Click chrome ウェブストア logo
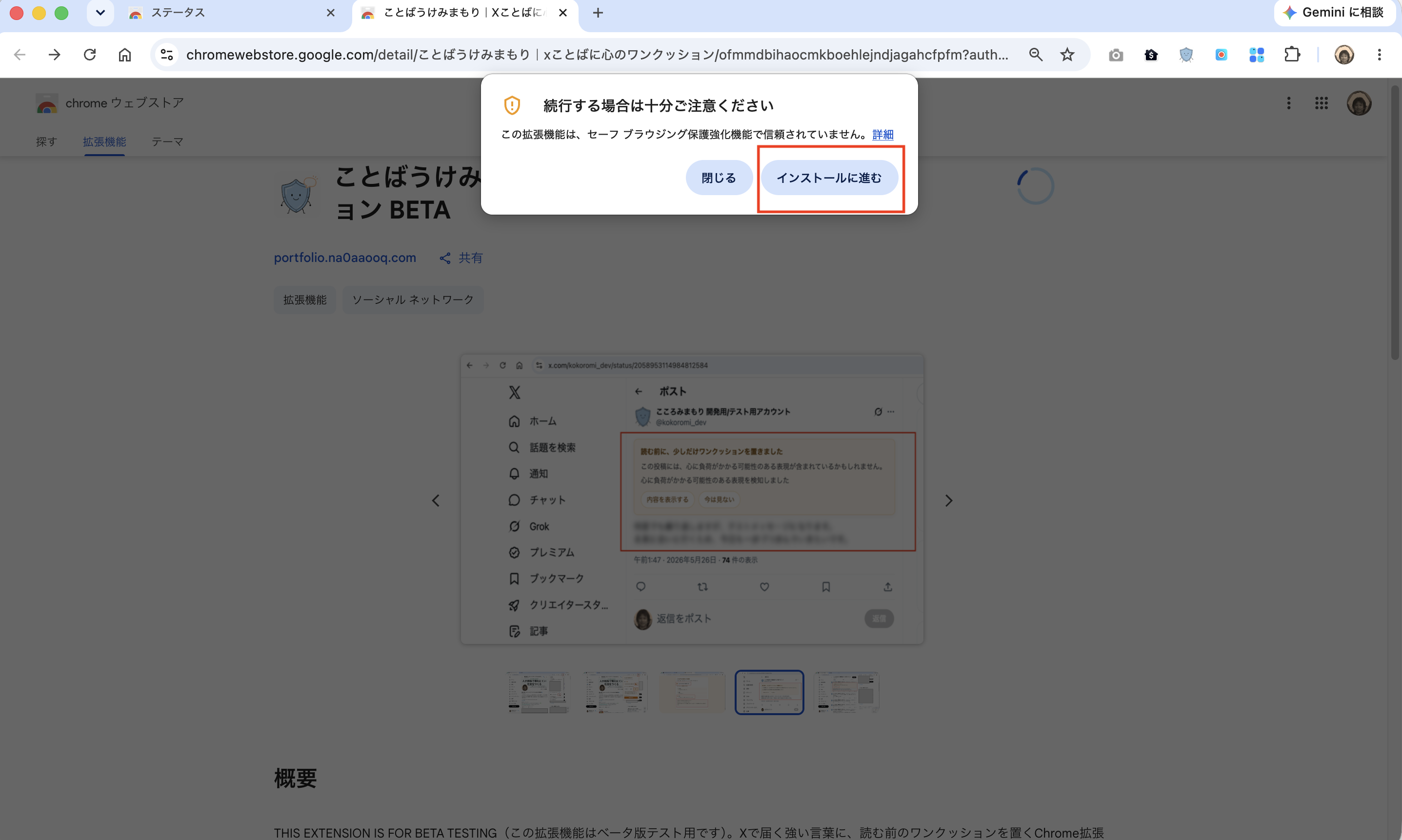This screenshot has height=840, width=1402. (x=109, y=103)
